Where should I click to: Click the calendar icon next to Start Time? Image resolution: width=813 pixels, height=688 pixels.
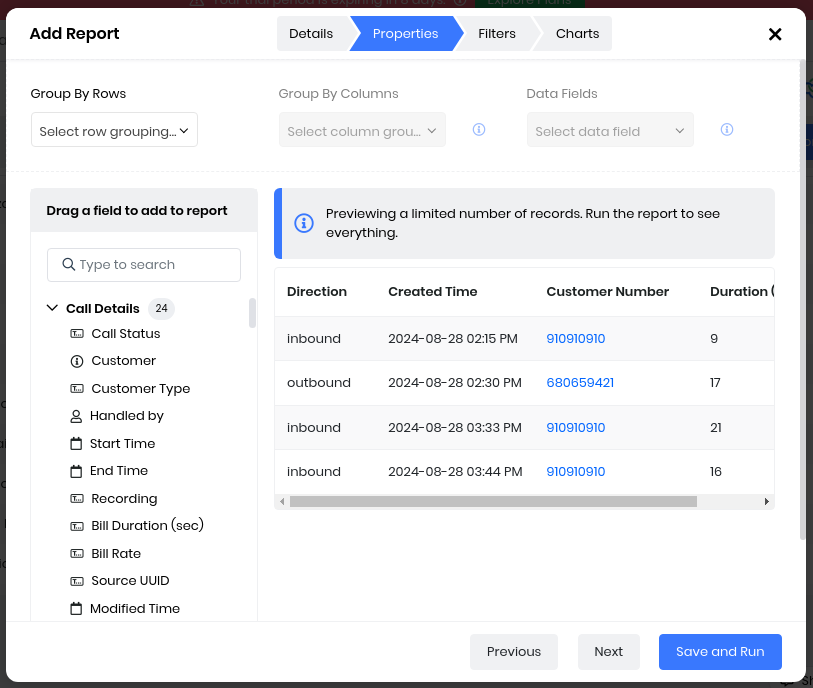point(76,444)
